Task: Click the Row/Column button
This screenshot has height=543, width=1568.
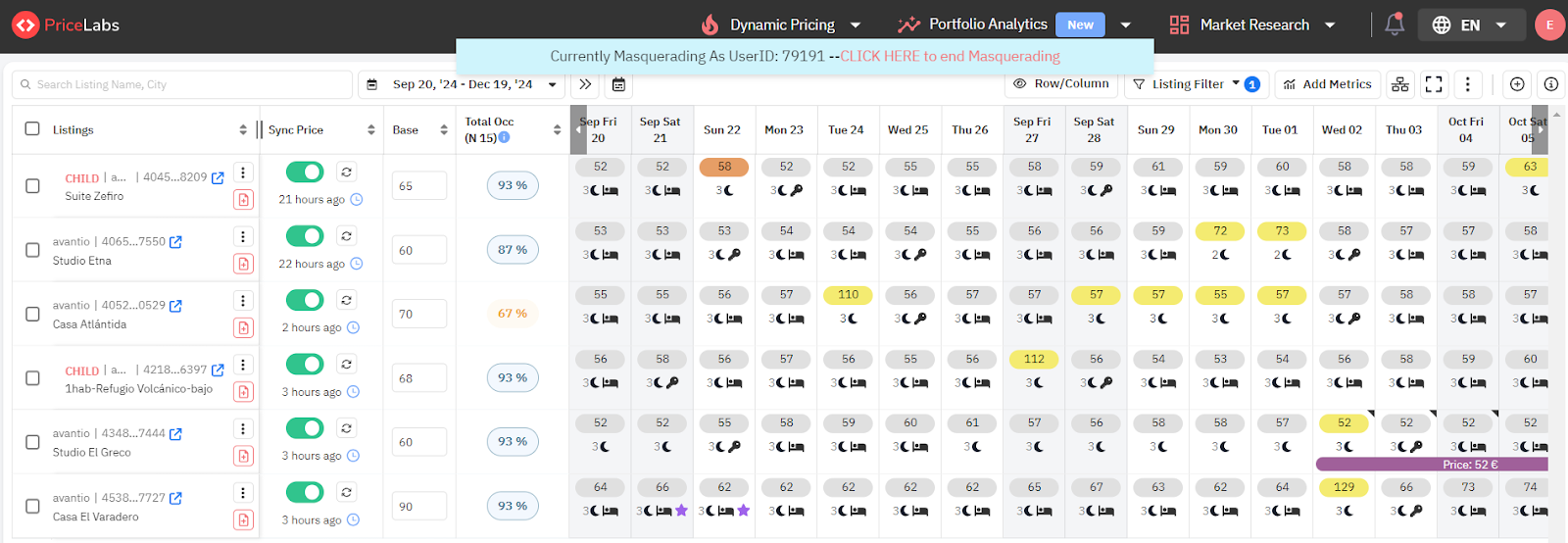Action: pos(1062,84)
